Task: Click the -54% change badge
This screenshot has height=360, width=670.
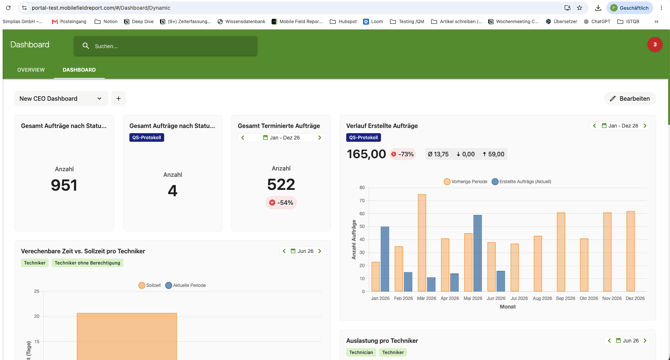Action: (281, 203)
